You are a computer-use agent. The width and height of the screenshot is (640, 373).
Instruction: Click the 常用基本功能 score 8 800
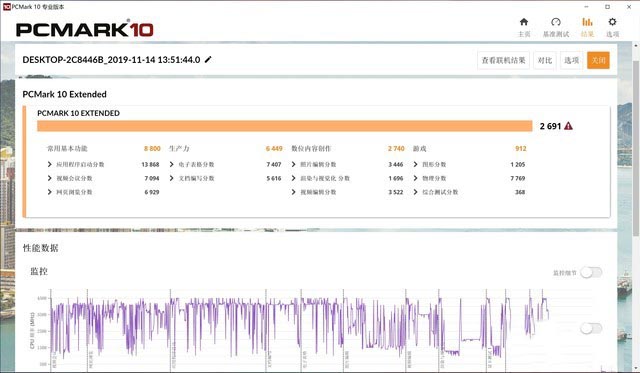152,149
